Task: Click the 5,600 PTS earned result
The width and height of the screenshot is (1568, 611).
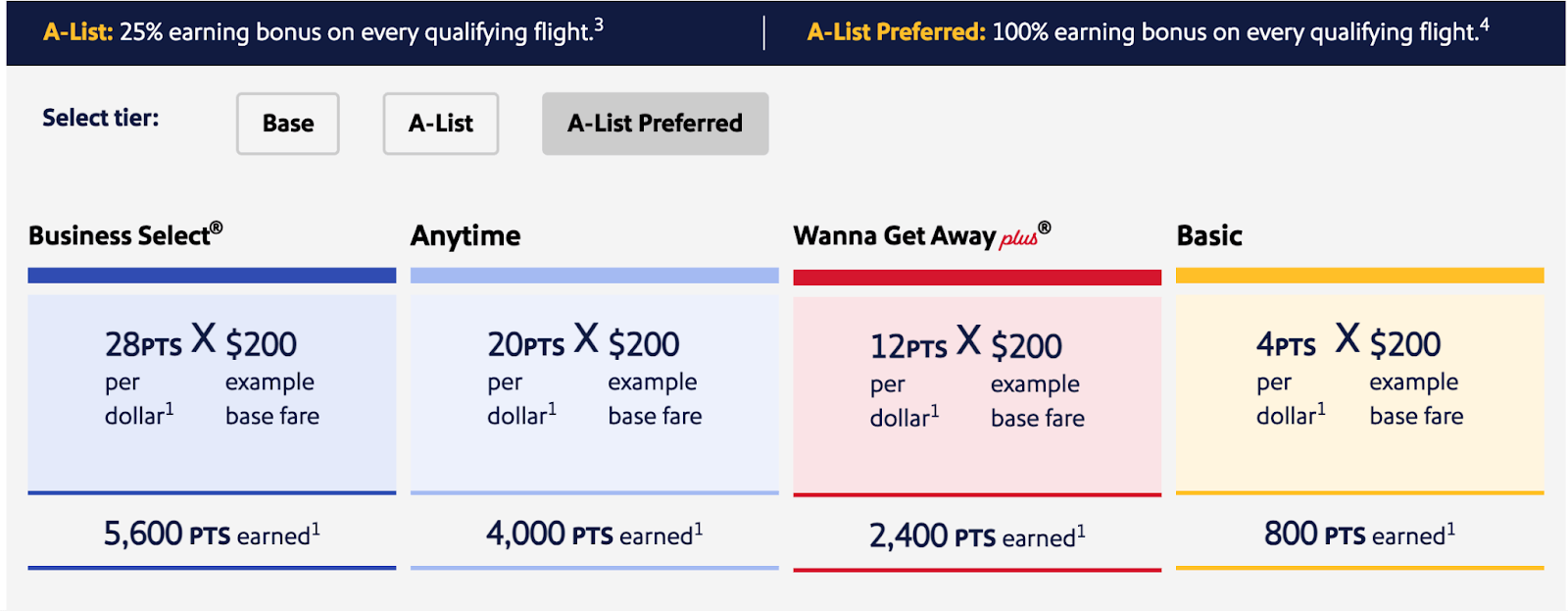Action: pos(212,535)
